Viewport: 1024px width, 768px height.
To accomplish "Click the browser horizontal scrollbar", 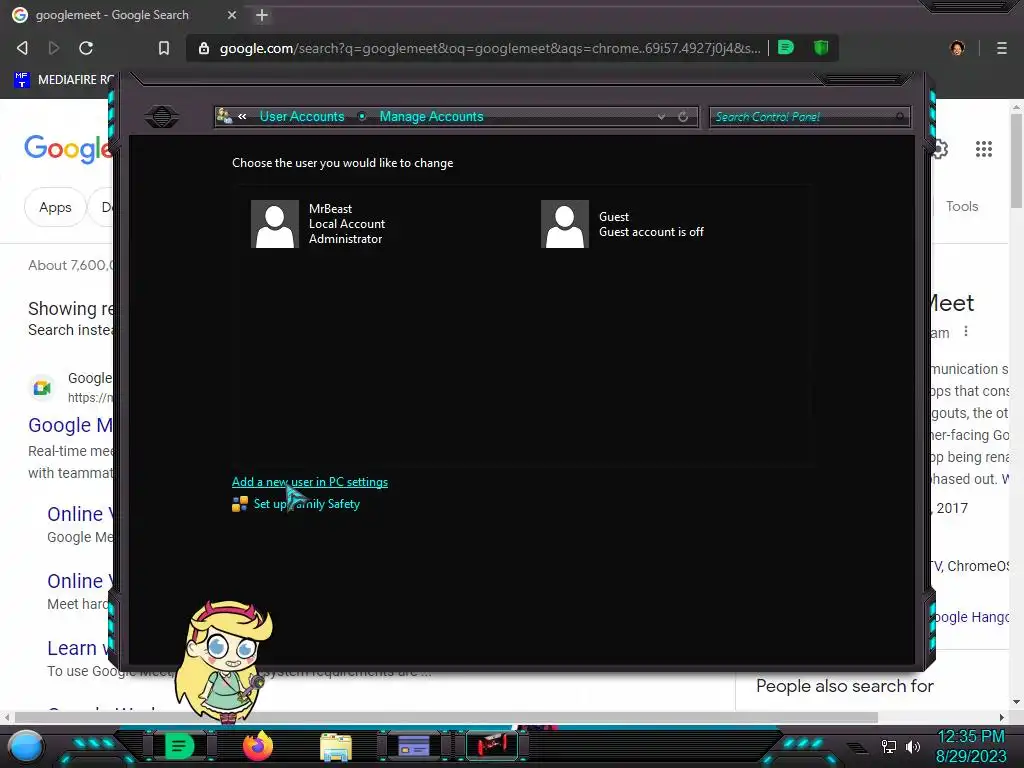I will click(446, 717).
